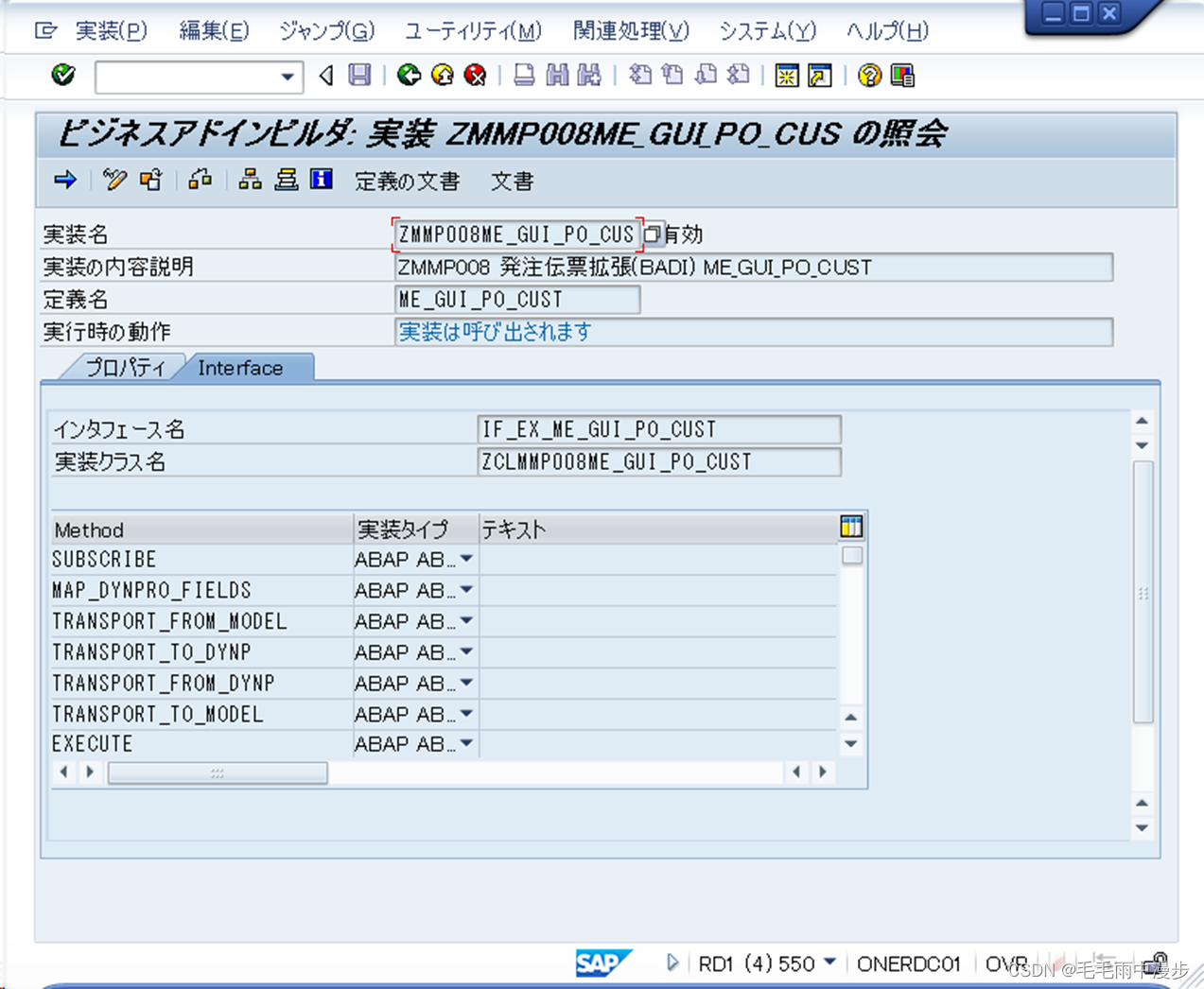Expand the EXECUTE implementation type dropdown
This screenshot has width=1204, height=989.
(466, 743)
